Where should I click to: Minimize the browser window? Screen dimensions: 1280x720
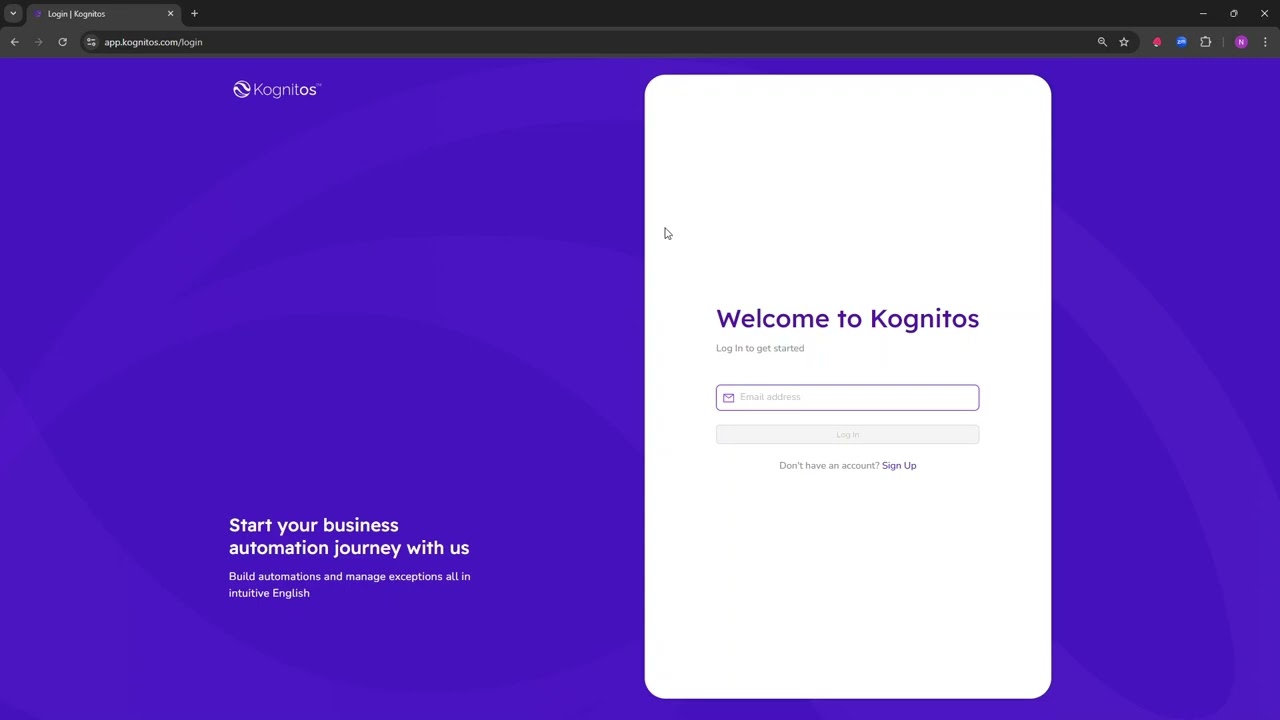click(1203, 14)
